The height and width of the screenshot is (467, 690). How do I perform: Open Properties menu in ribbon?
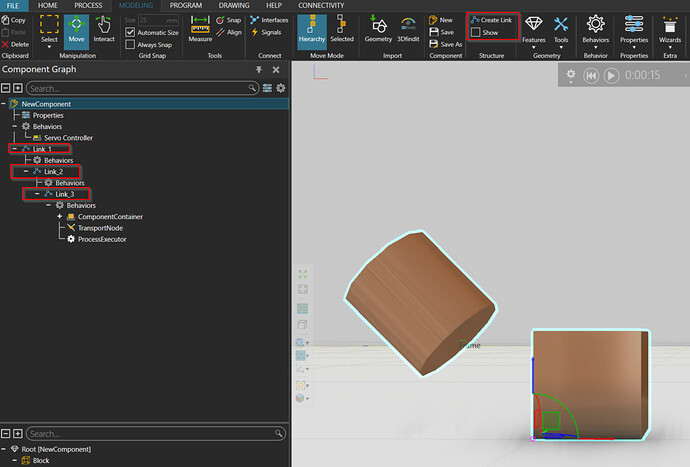pyautogui.click(x=634, y=32)
